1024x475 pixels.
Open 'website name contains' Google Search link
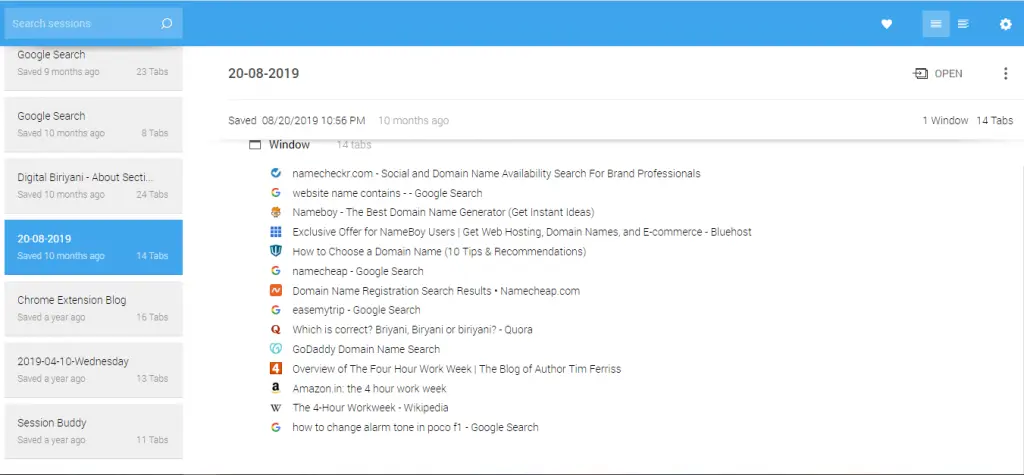pyautogui.click(x=387, y=193)
